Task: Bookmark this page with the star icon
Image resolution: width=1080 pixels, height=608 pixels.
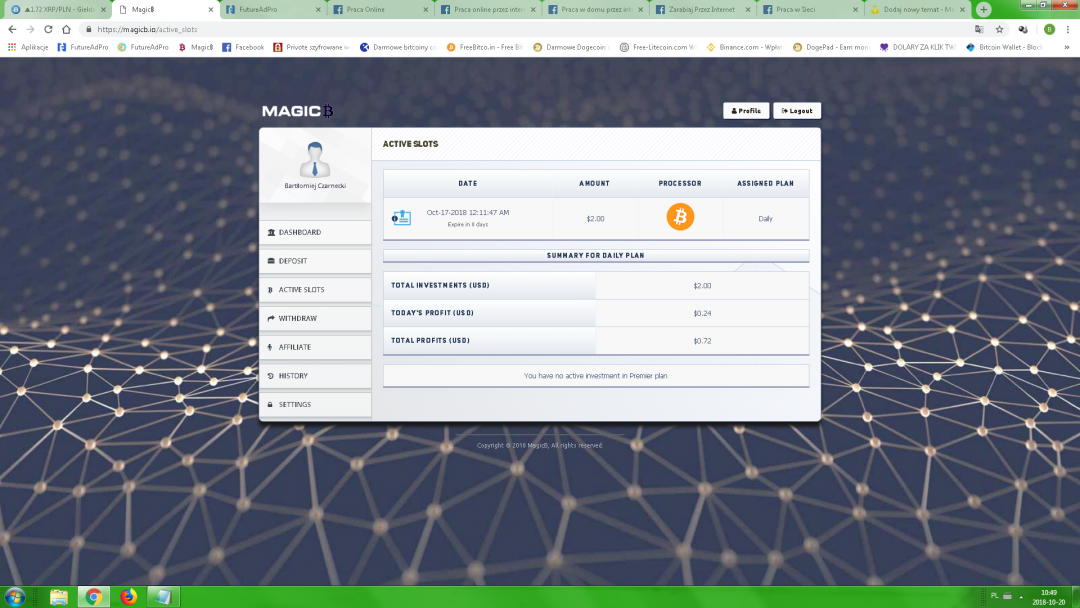Action: coord(999,30)
